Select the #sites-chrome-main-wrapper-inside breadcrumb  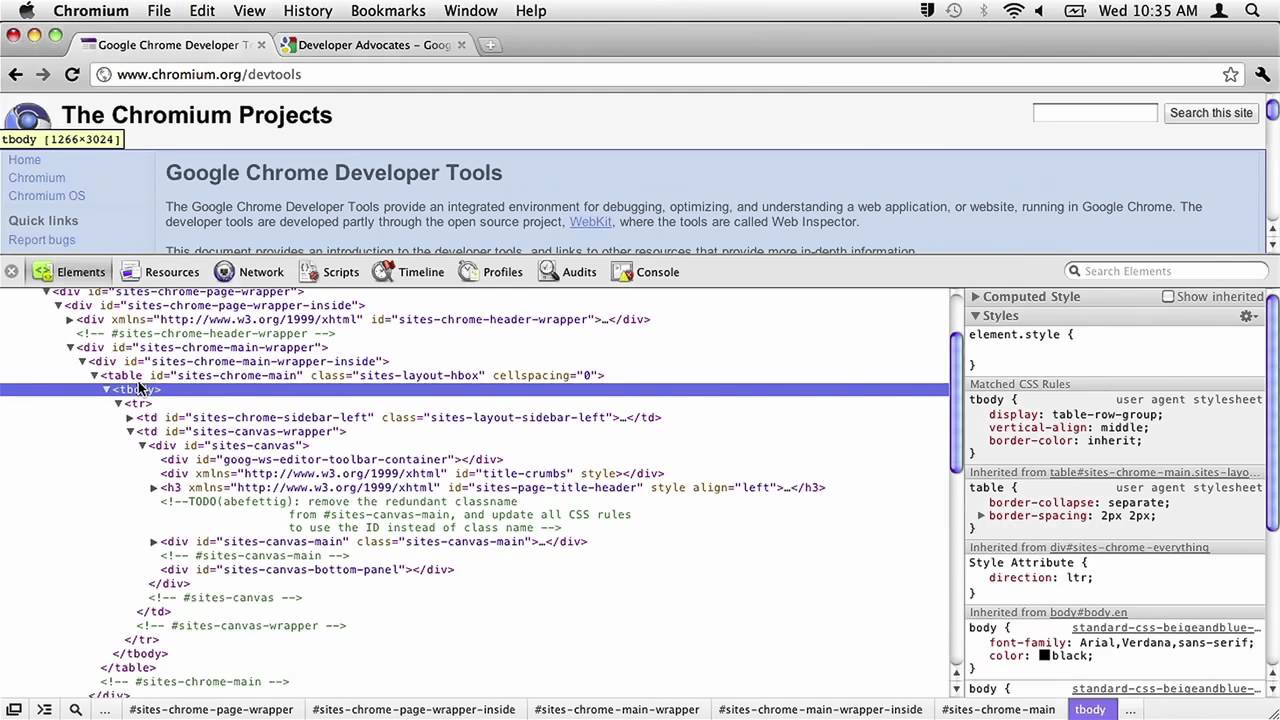[820, 709]
